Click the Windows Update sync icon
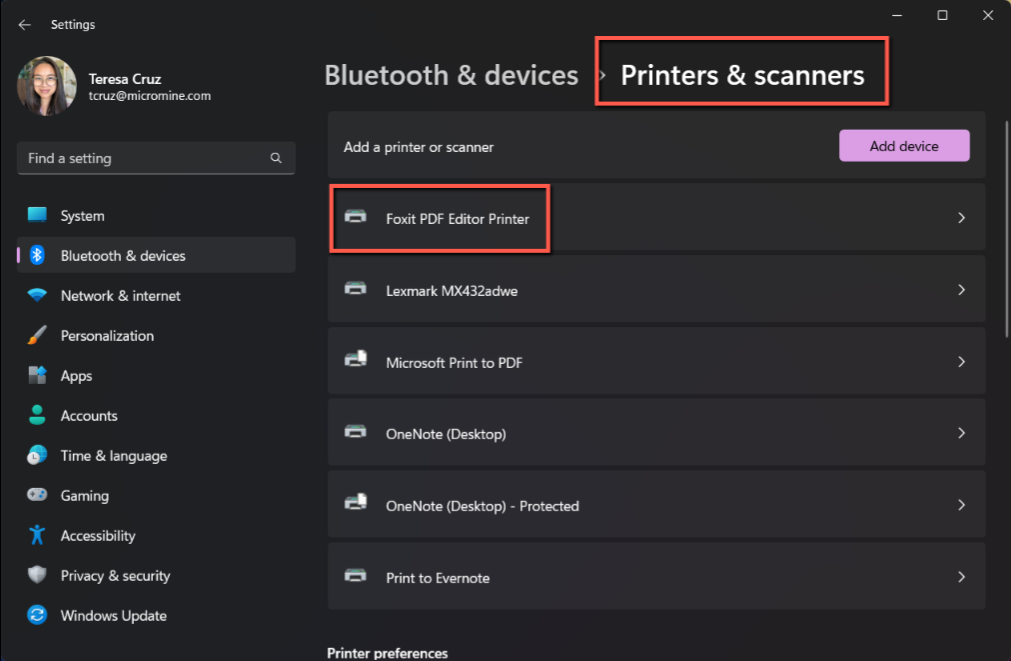The height and width of the screenshot is (661, 1011). click(x=37, y=616)
